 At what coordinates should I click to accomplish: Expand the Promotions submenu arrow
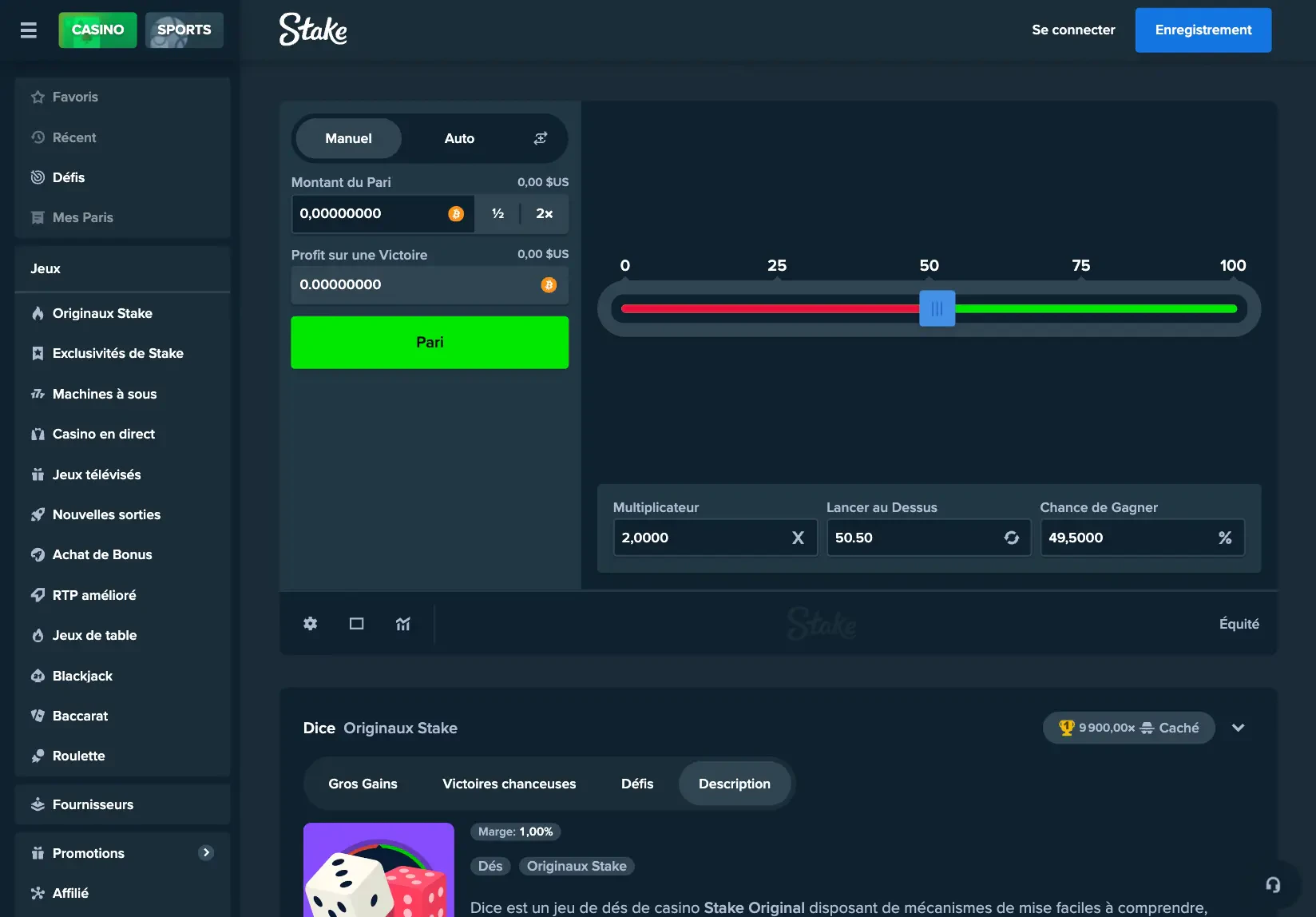point(206,852)
